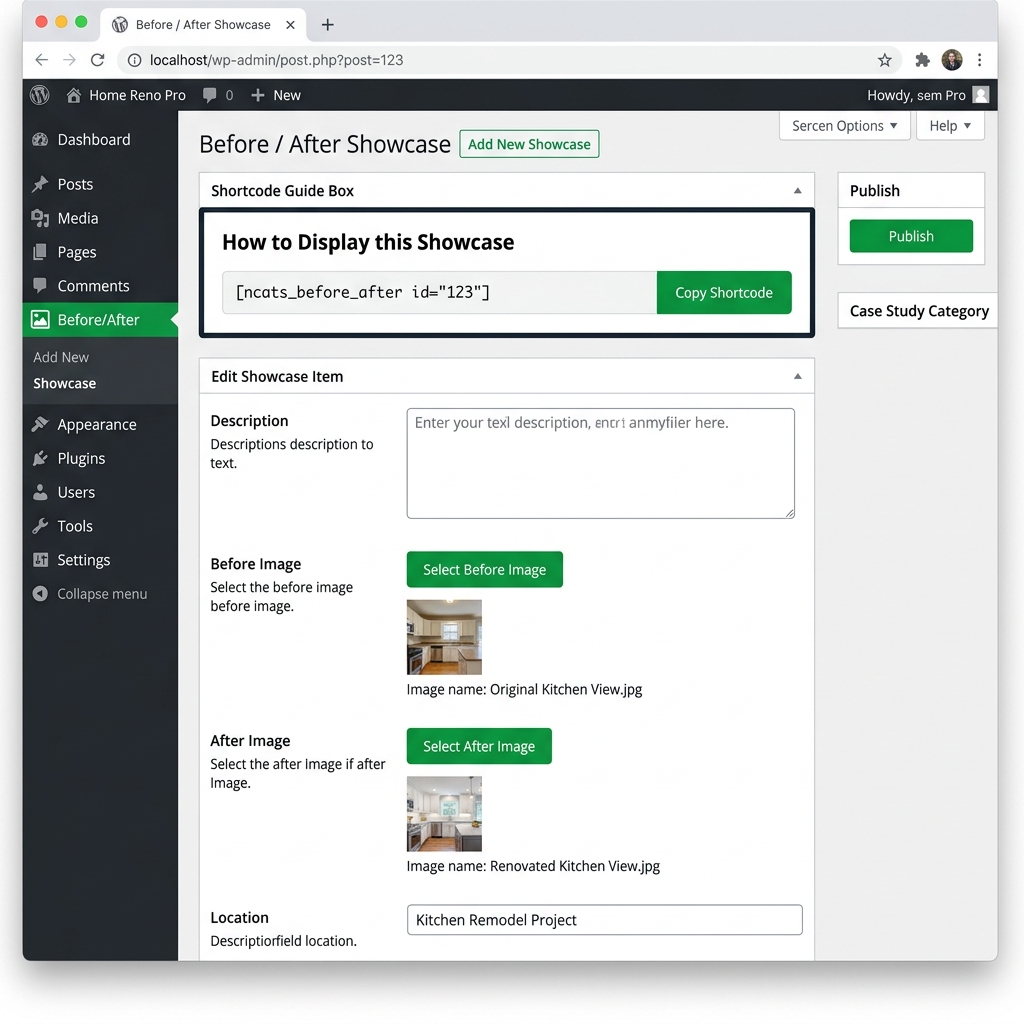Viewport: 1024px width, 1024px height.
Task: Click the text 'Image name: Renovated Kitchen View.jpg'
Action: point(533,866)
